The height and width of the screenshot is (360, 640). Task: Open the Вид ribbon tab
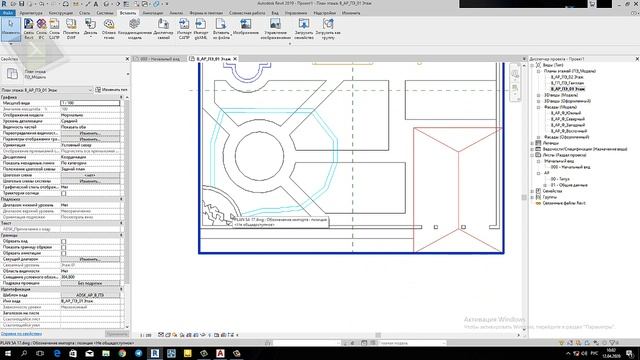275,13
